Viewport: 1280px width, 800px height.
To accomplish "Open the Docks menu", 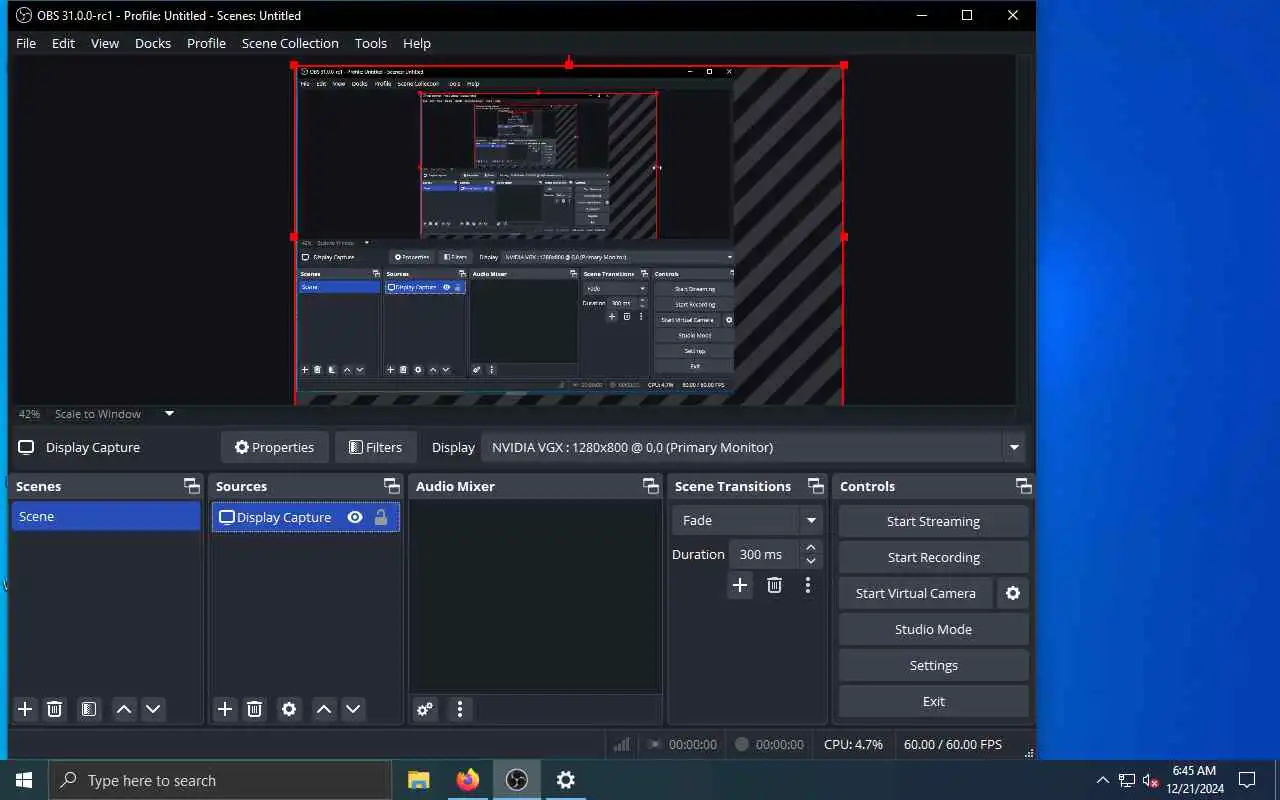I will point(153,43).
